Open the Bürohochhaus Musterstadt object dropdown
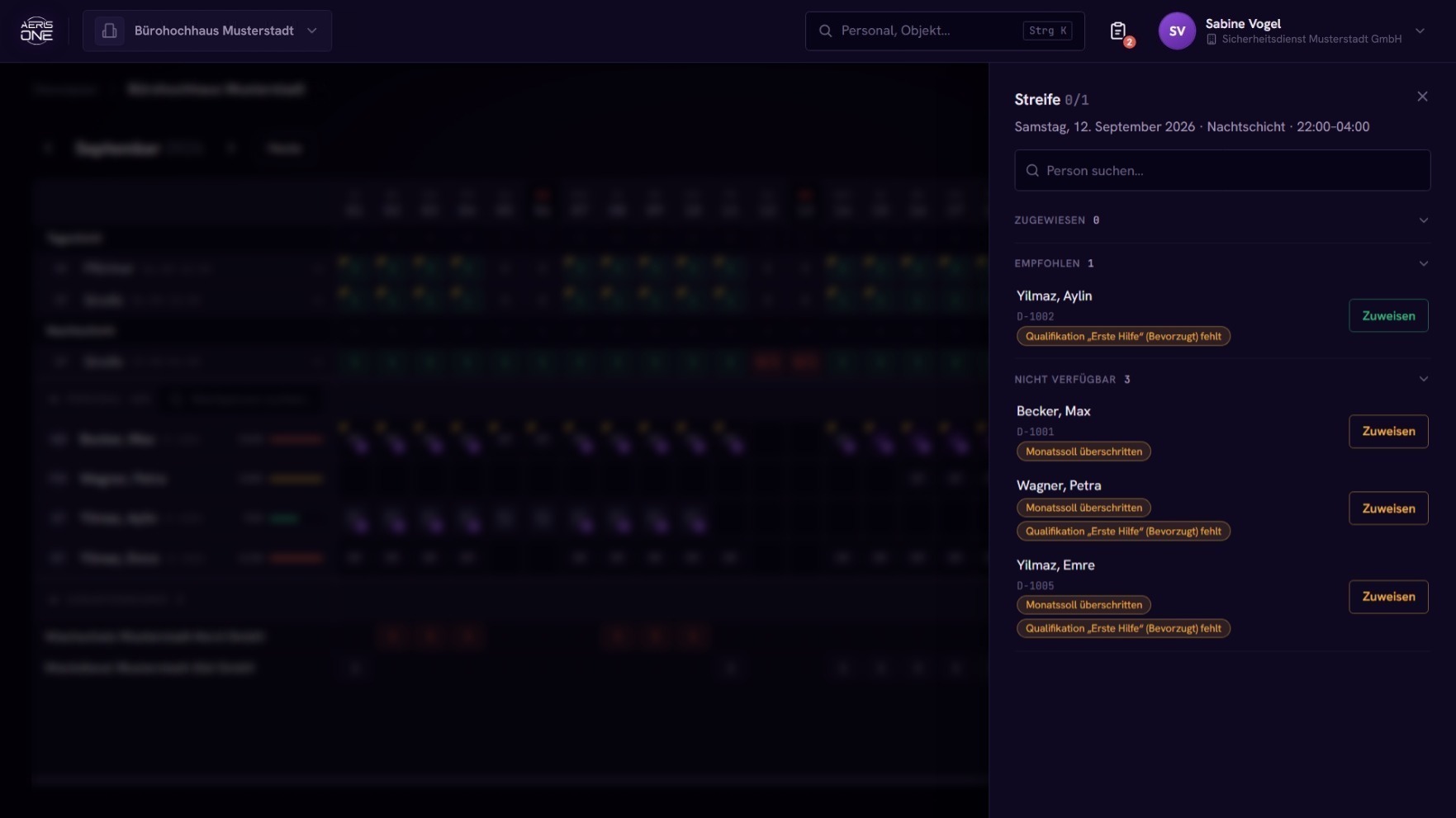 coord(207,31)
